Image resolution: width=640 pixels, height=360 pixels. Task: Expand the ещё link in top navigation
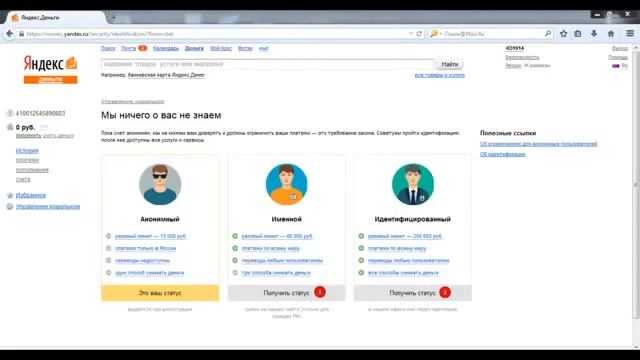pos(264,48)
